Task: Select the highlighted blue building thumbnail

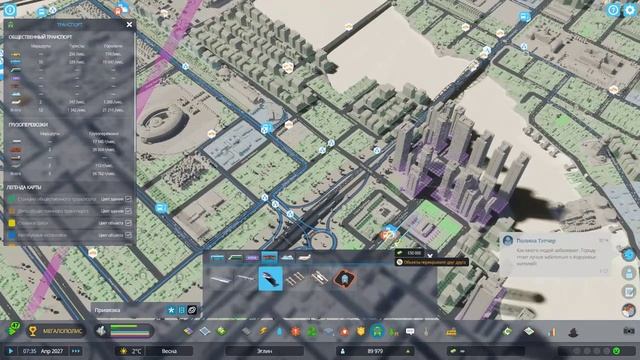Action: click(x=270, y=279)
